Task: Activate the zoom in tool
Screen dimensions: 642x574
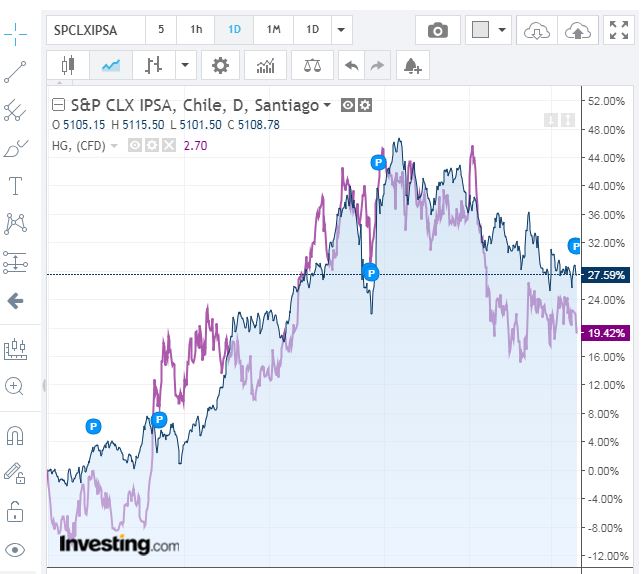Action: (14, 386)
